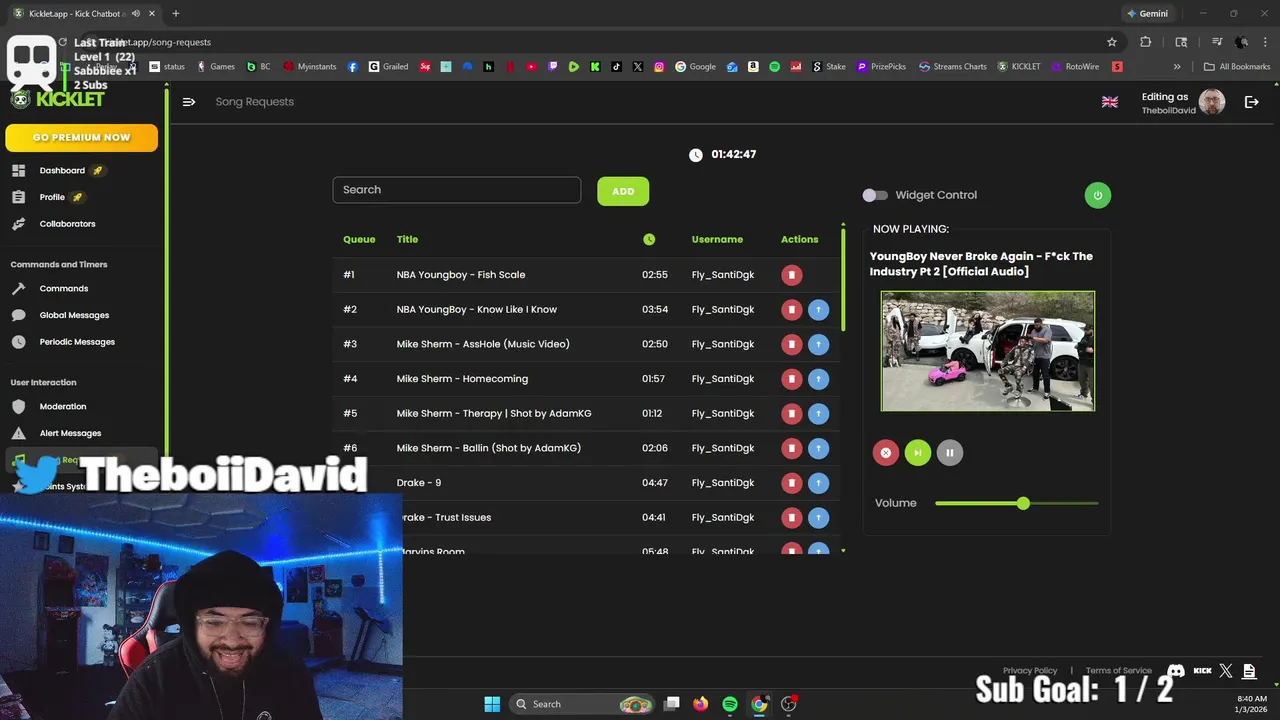
Task: Click the GO PREMIUM NOW button
Action: click(x=82, y=137)
